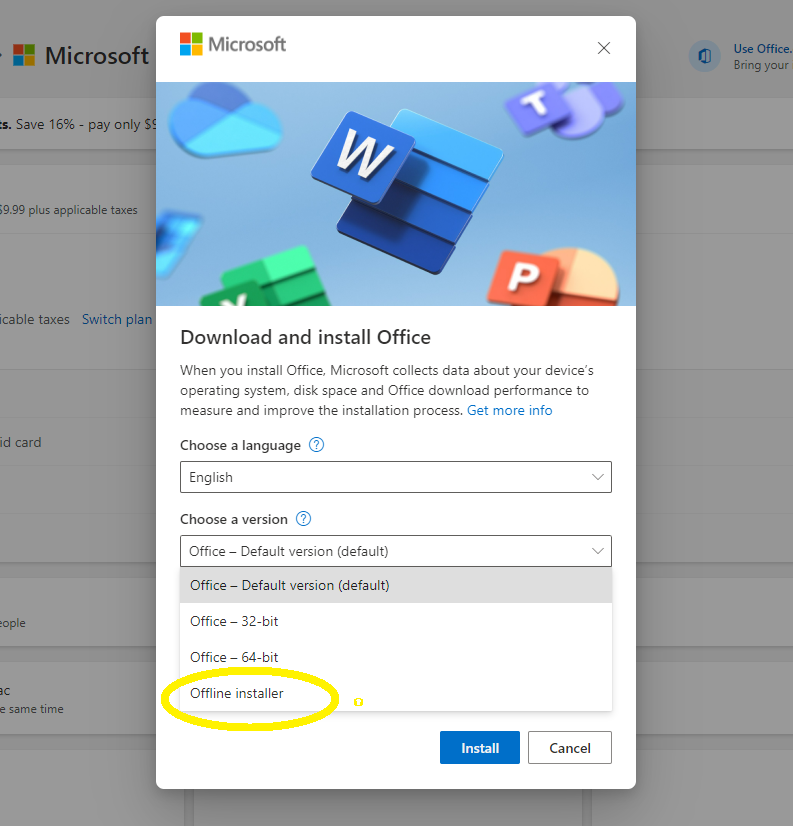Choose the Offline installer option
Image resolution: width=793 pixels, height=826 pixels.
(x=396, y=693)
